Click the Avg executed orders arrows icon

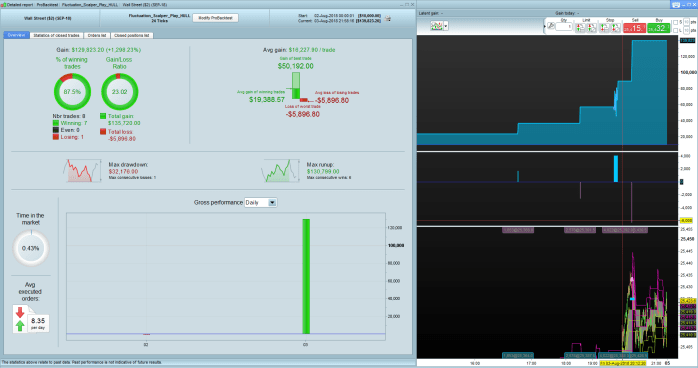[x=20, y=319]
